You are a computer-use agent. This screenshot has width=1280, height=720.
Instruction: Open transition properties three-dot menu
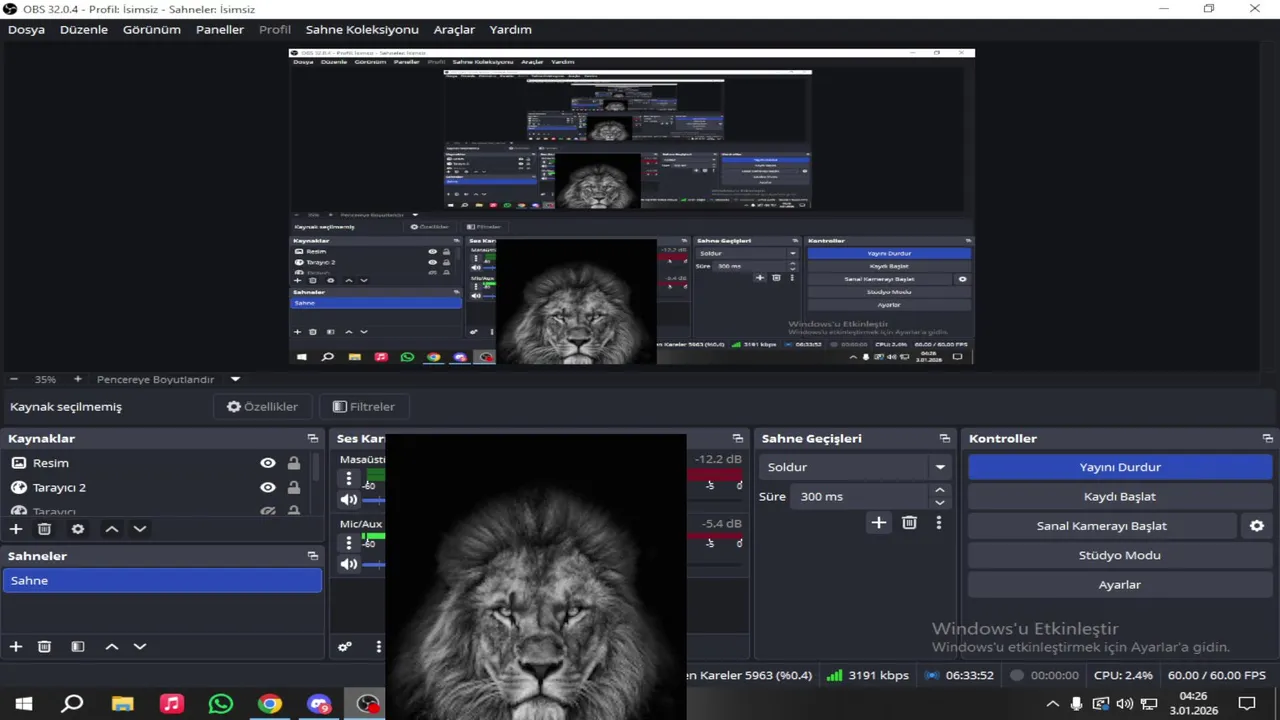[938, 522]
